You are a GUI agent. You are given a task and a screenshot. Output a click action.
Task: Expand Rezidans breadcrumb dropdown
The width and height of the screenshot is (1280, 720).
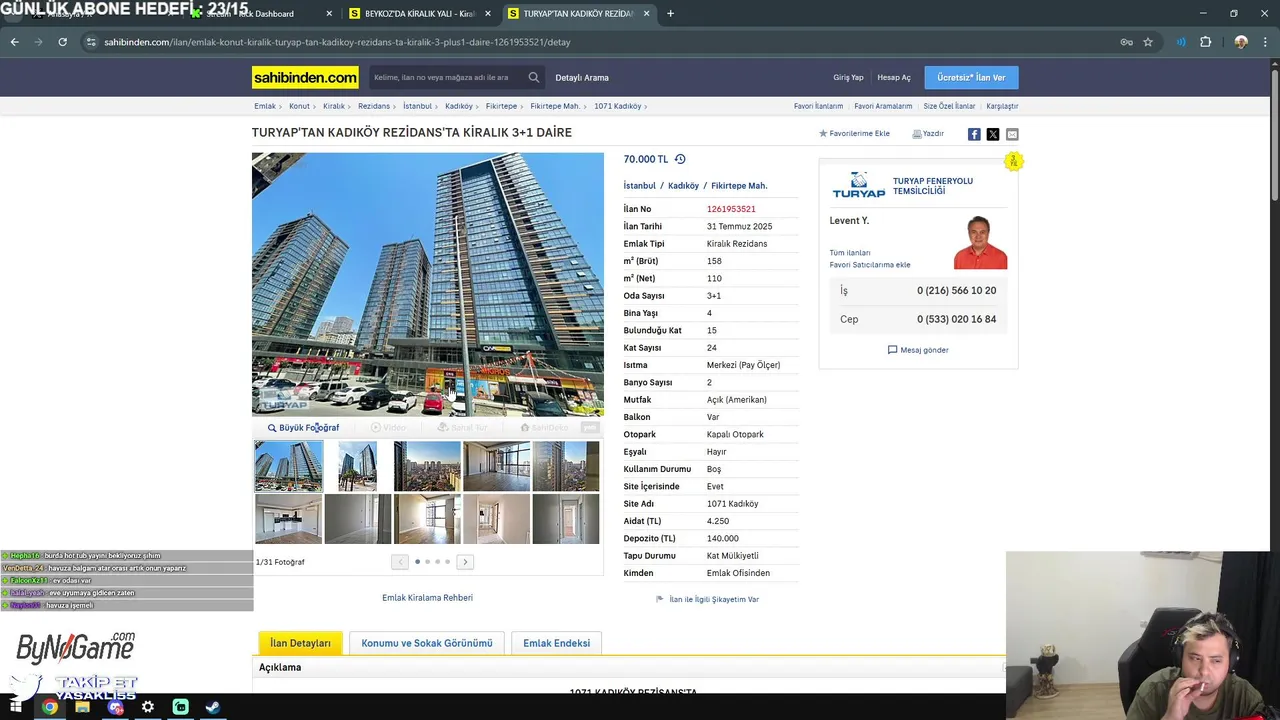tap(394, 106)
